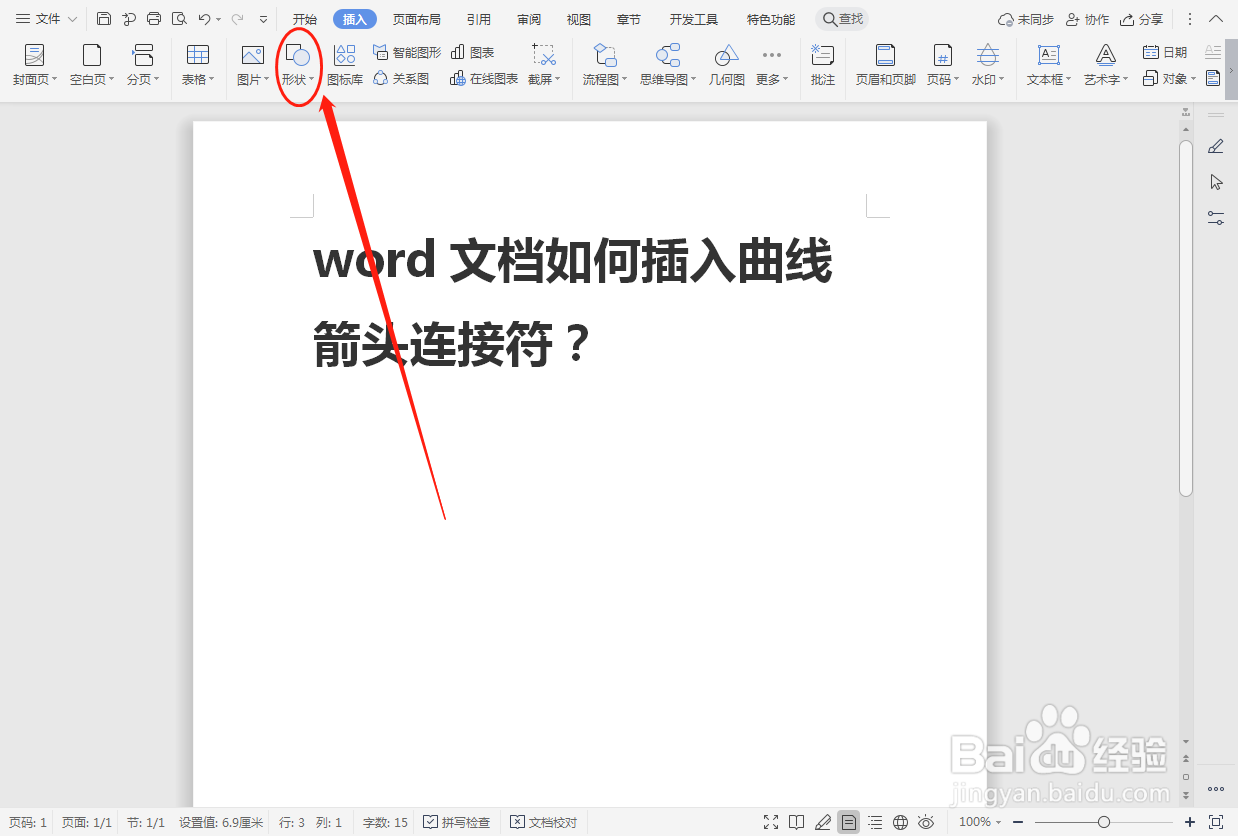Switch to Page Layout (页面布局) tab
This screenshot has width=1238, height=836.
(416, 19)
